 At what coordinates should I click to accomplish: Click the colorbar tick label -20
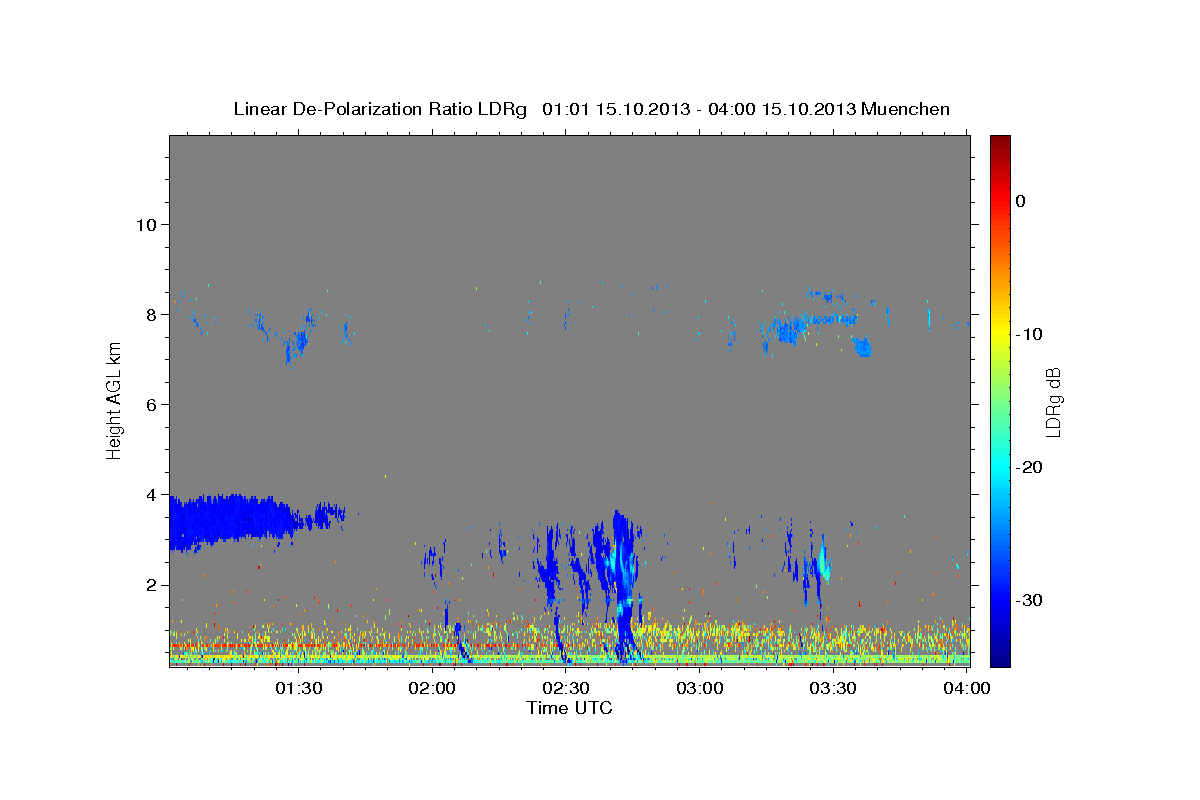[1029, 467]
